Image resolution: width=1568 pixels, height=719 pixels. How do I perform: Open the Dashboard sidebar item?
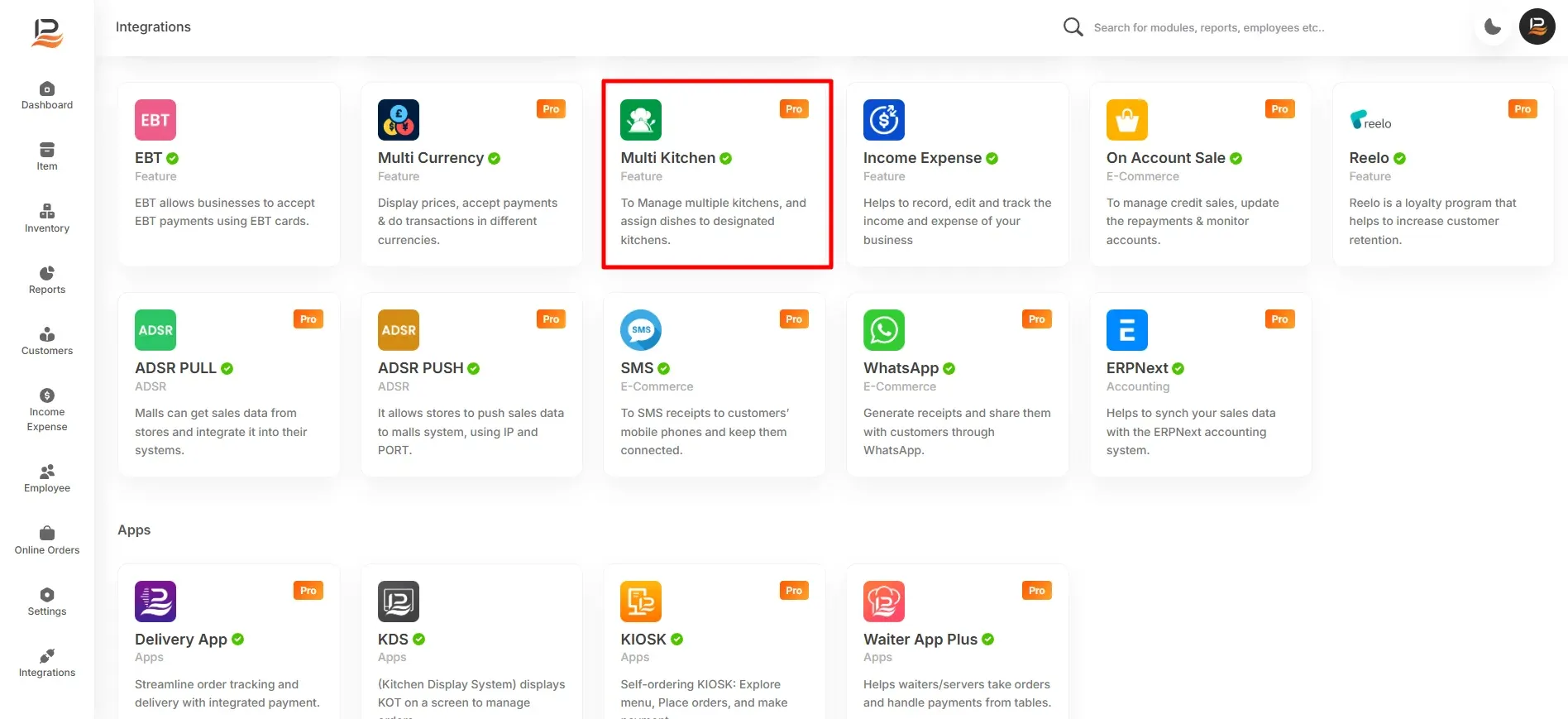coord(47,96)
